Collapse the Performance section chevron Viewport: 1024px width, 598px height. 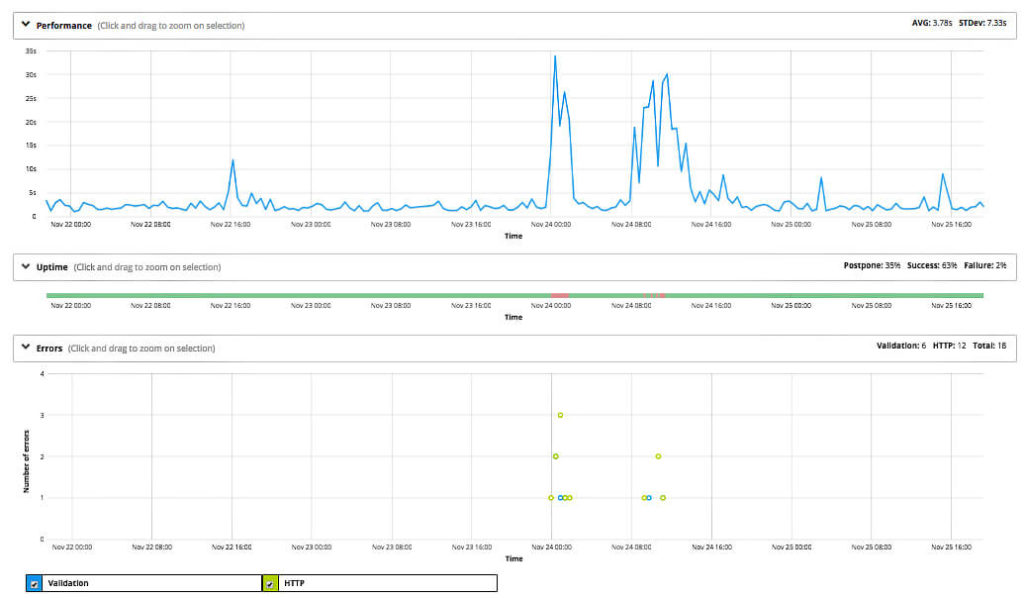click(25, 24)
